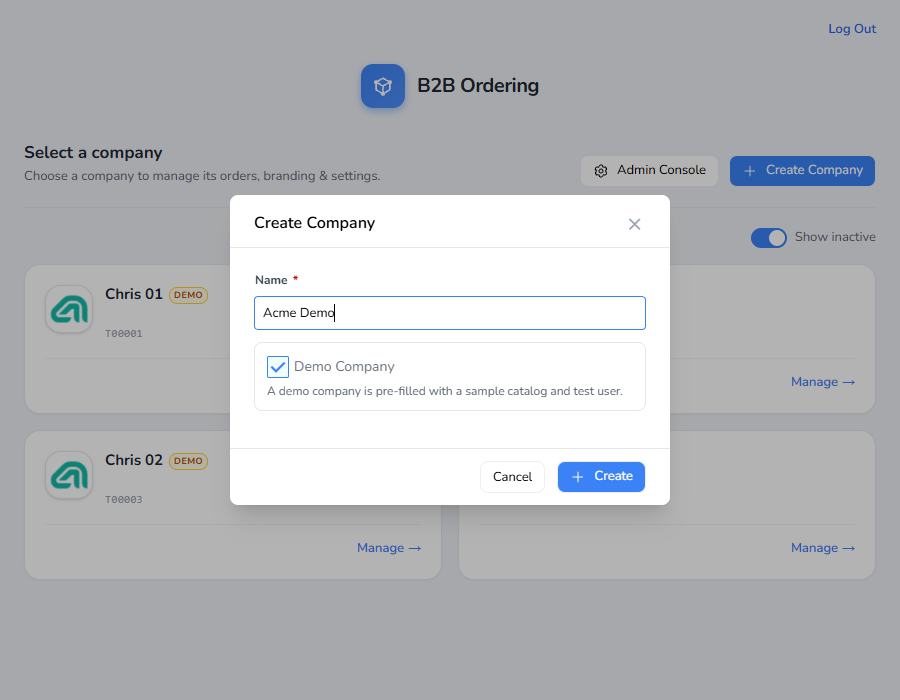Click the DEMO badge next to Chris 02

pyautogui.click(x=188, y=461)
